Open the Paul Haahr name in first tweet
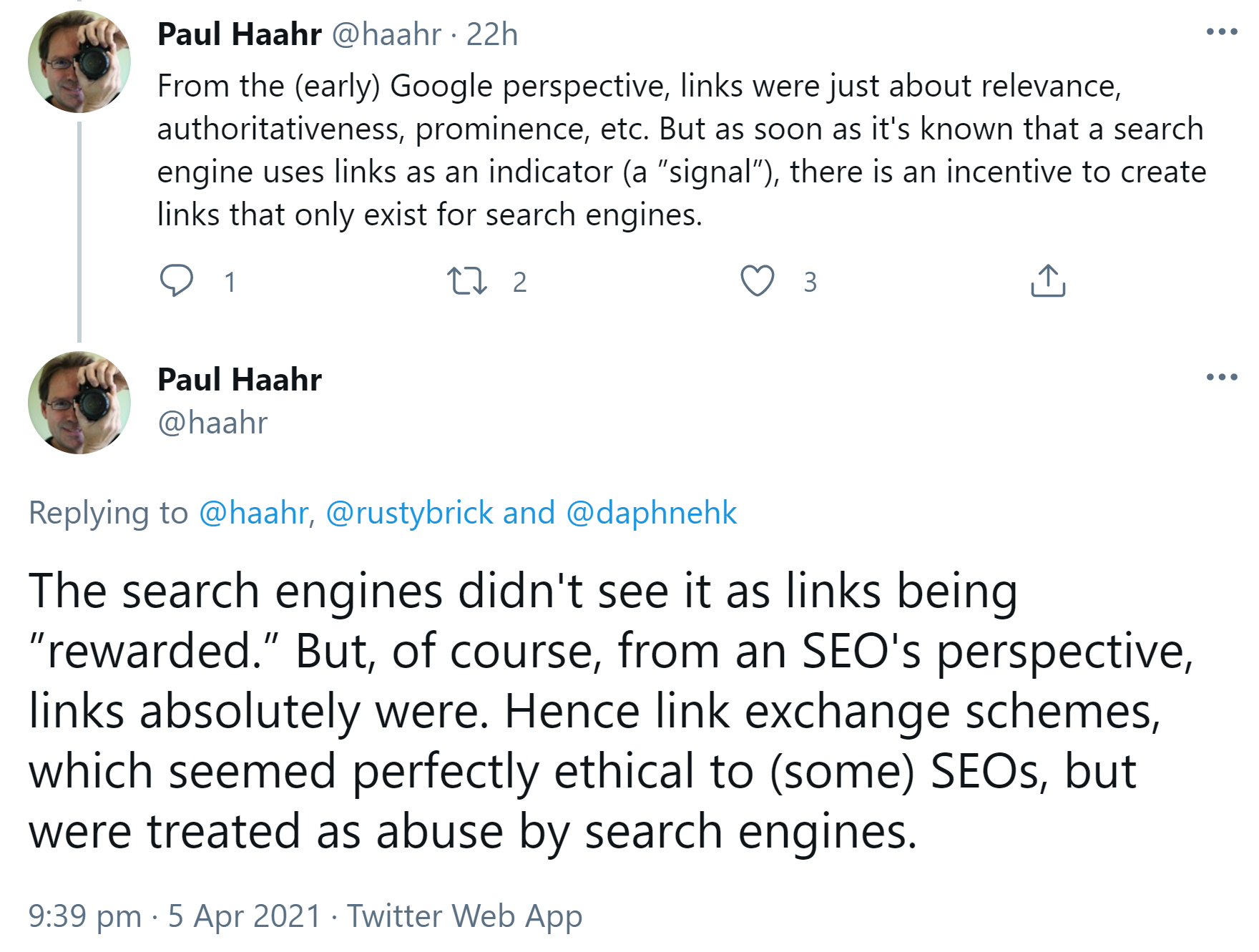 [239, 34]
